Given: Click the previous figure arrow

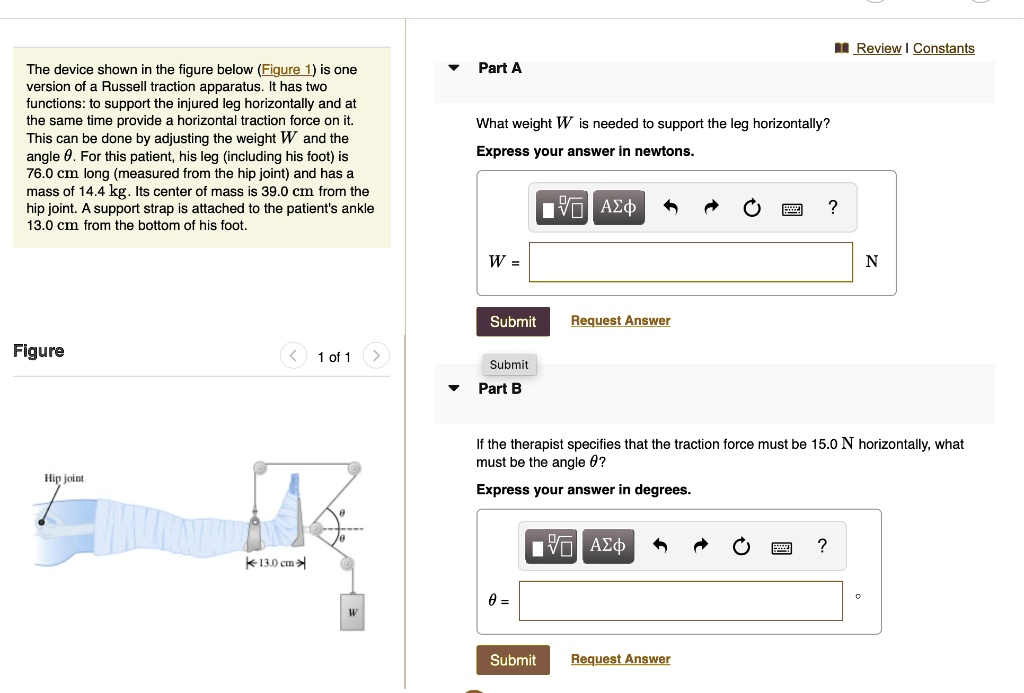Looking at the screenshot, I should click(x=293, y=355).
